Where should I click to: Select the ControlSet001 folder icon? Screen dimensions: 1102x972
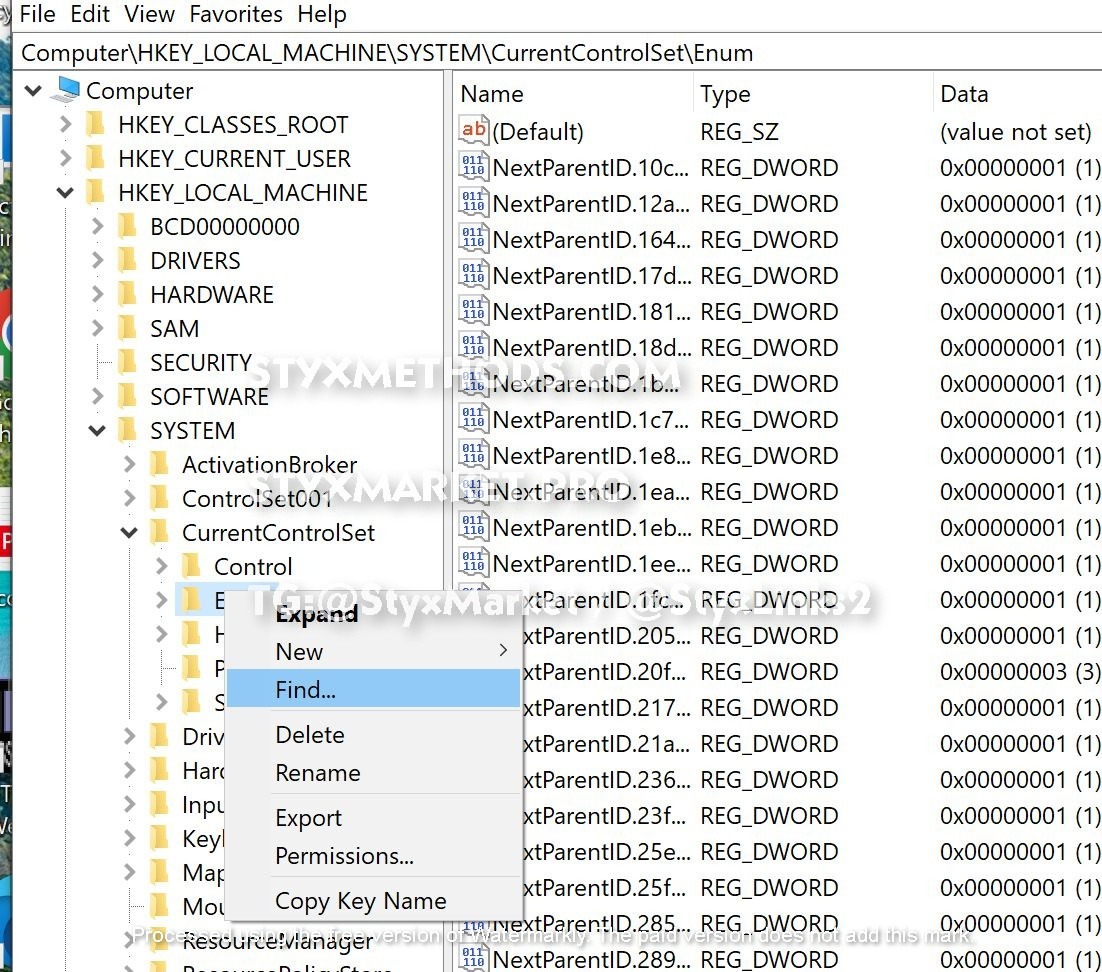point(160,498)
